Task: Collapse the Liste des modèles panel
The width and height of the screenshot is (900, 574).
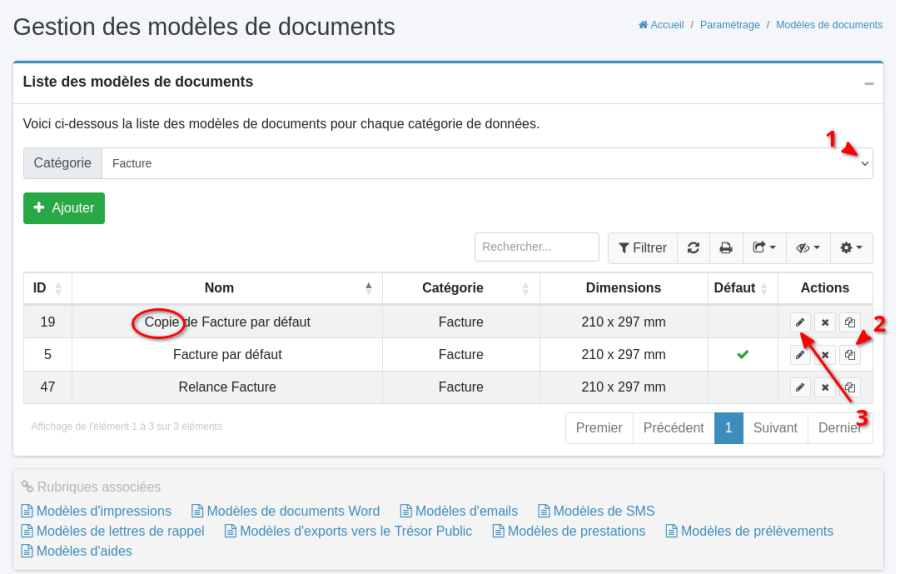Action: pyautogui.click(x=868, y=83)
